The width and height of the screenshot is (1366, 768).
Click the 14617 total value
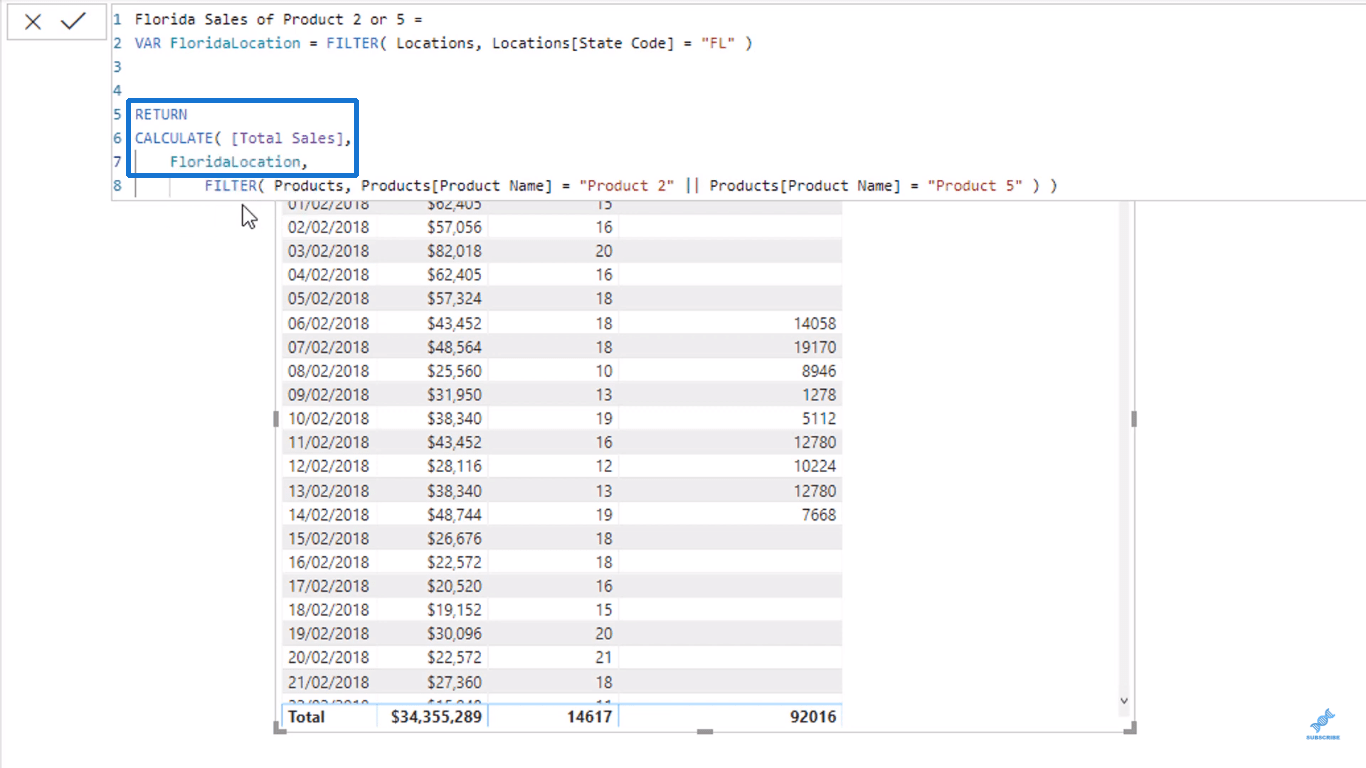[x=590, y=716]
